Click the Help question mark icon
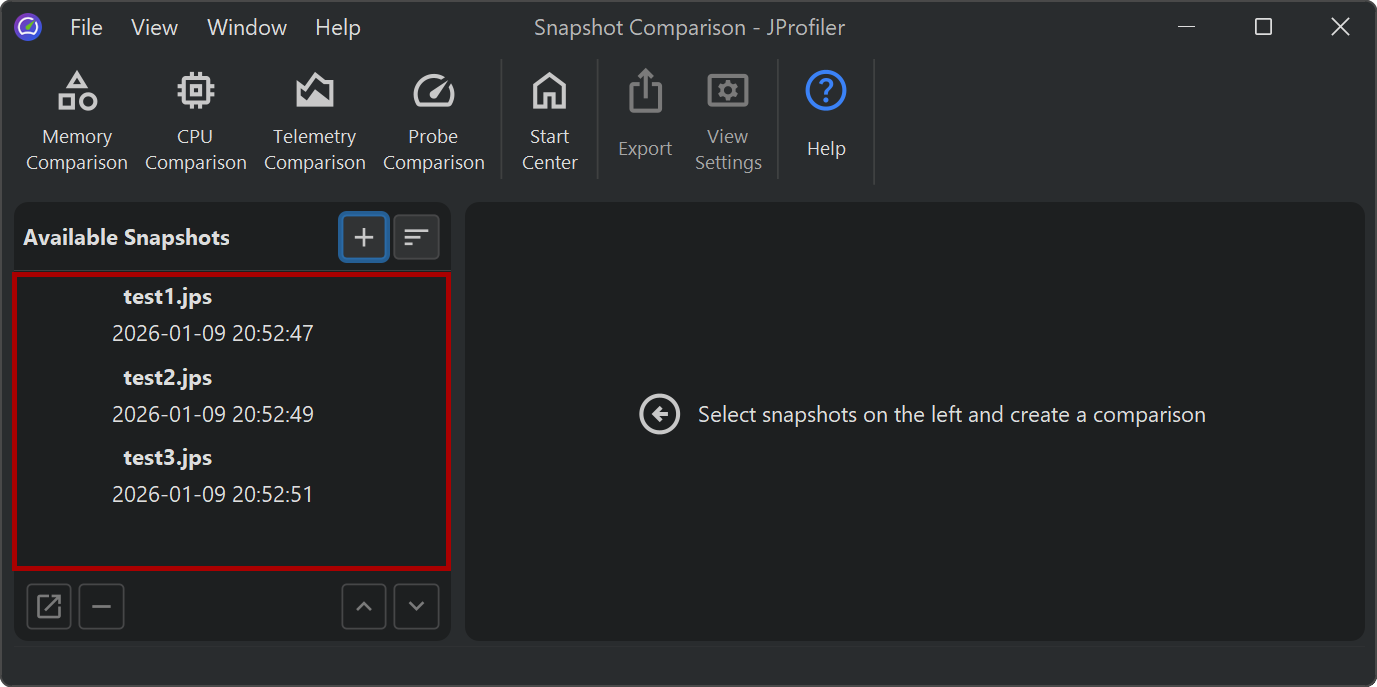 point(826,92)
